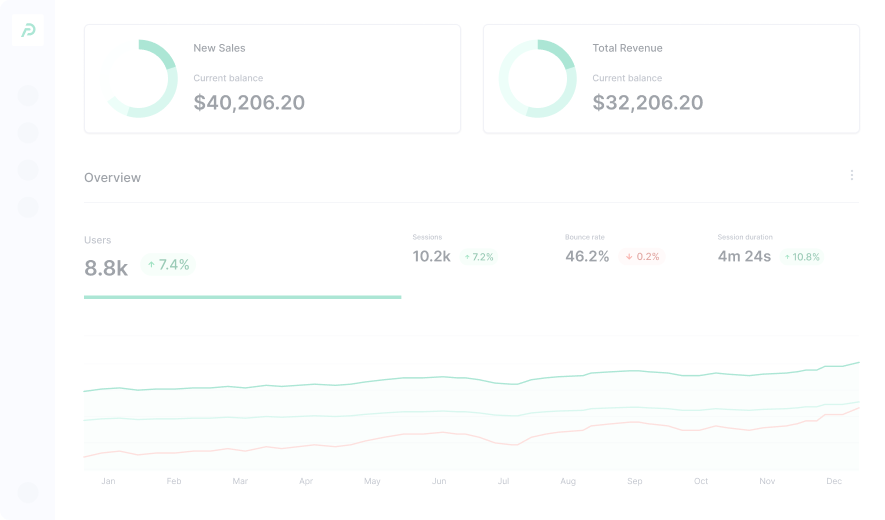885x520 pixels.
Task: Click the Users 7.4% increase badge
Action: 168,265
